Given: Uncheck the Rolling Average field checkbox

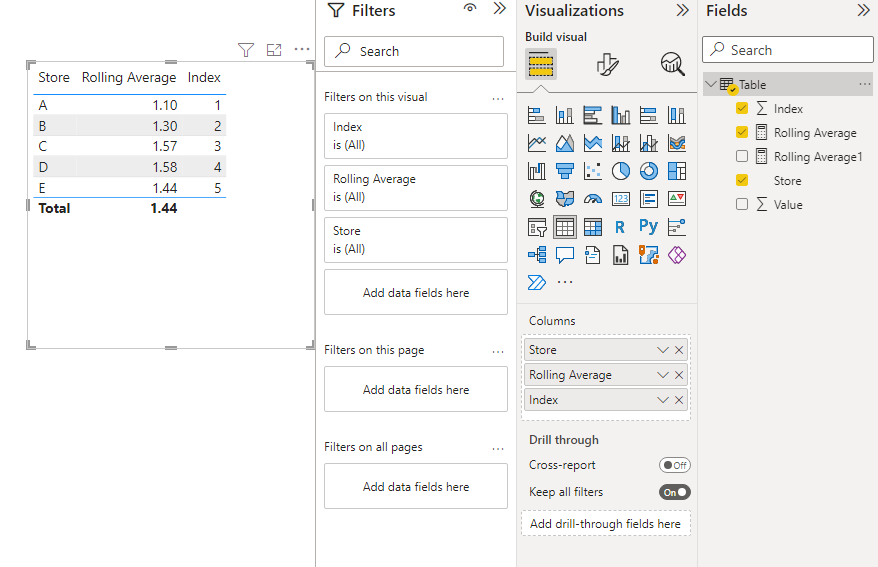Looking at the screenshot, I should [742, 133].
